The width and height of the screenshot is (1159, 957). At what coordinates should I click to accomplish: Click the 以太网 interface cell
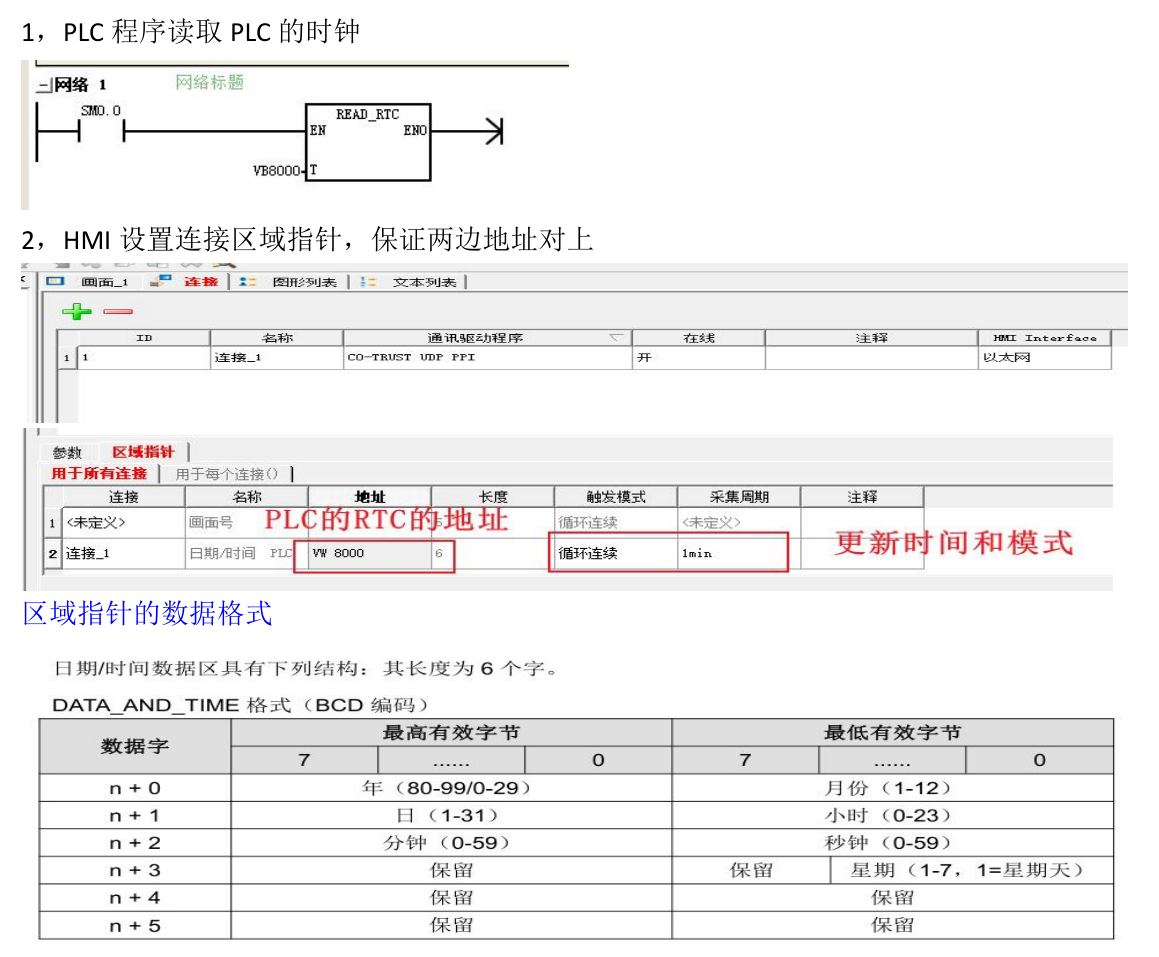(x=1044, y=358)
